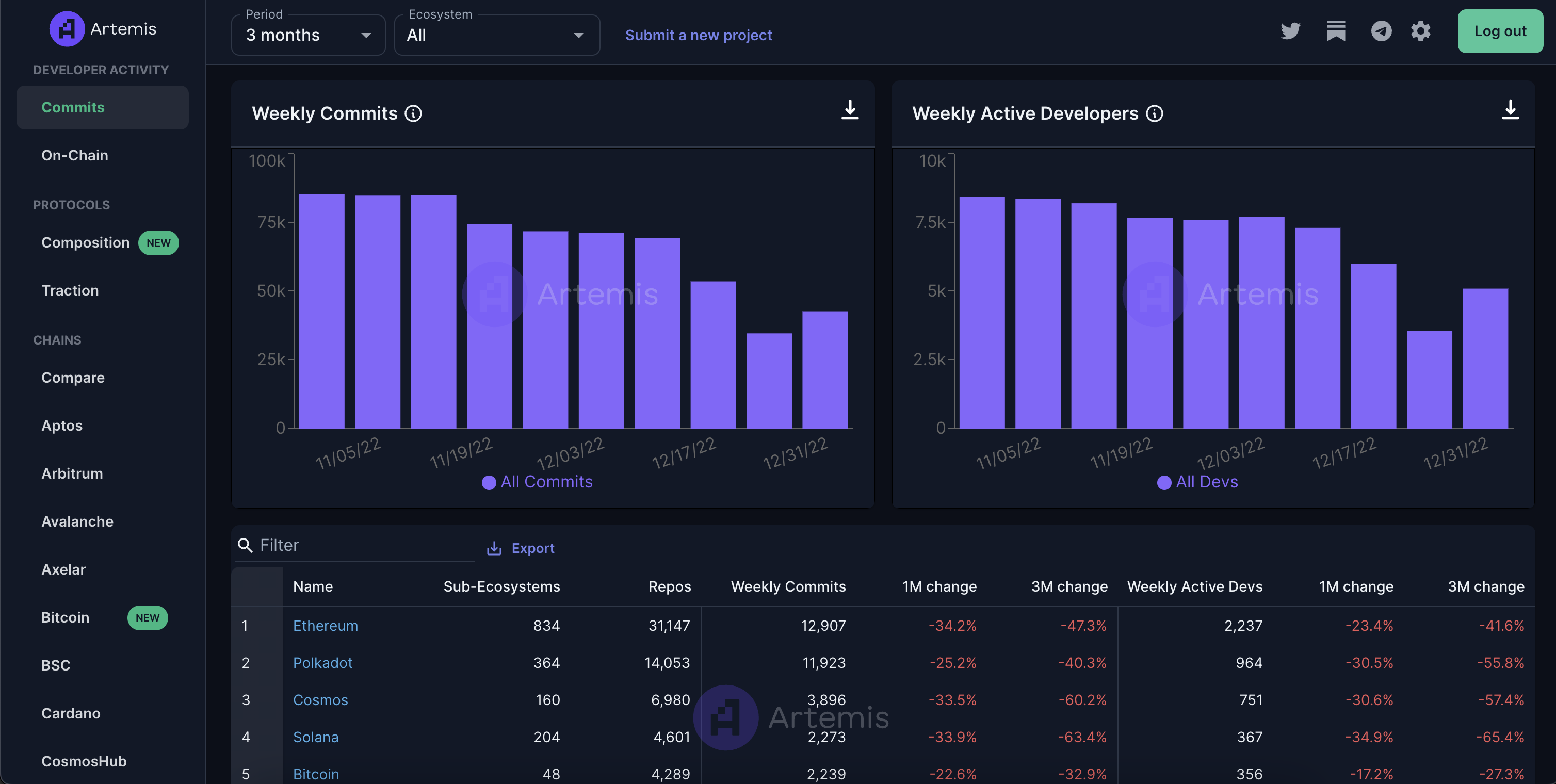The image size is (1556, 784).
Task: Click Submit a new project link
Action: [698, 35]
